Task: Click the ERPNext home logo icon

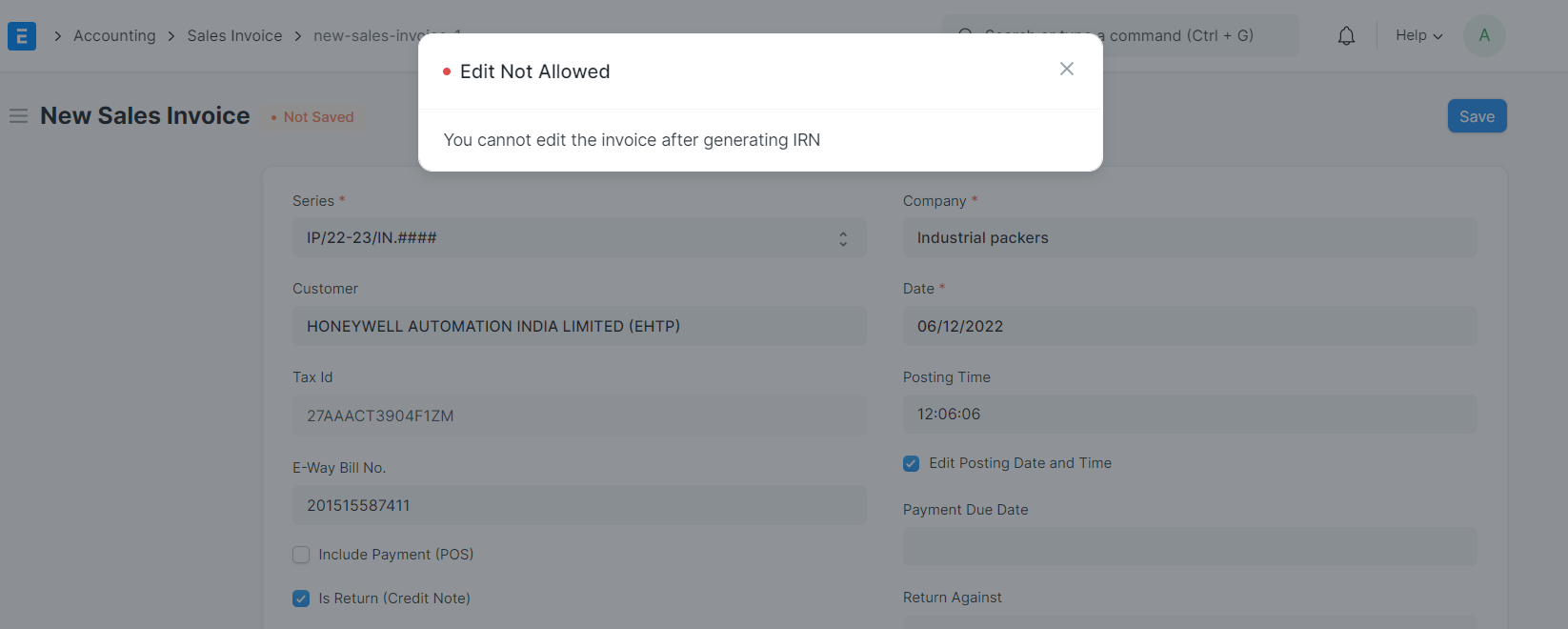Action: (x=22, y=36)
